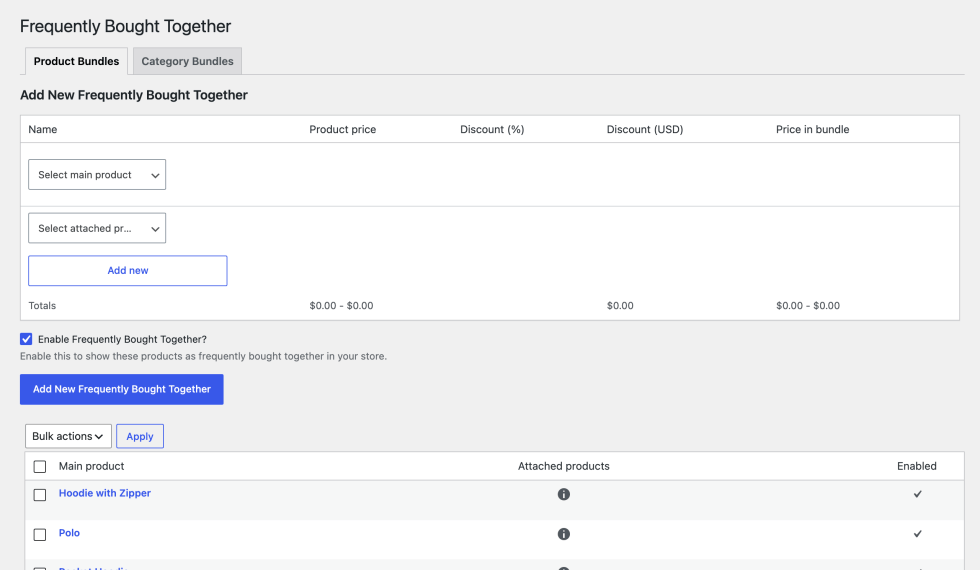Click the Enabled column header
The image size is (980, 570).
917,466
